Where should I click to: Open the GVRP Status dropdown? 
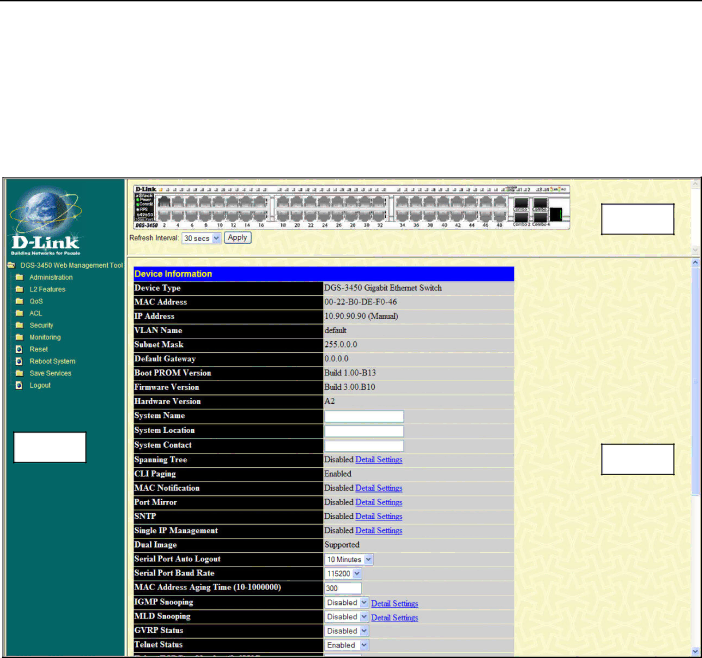tap(347, 631)
